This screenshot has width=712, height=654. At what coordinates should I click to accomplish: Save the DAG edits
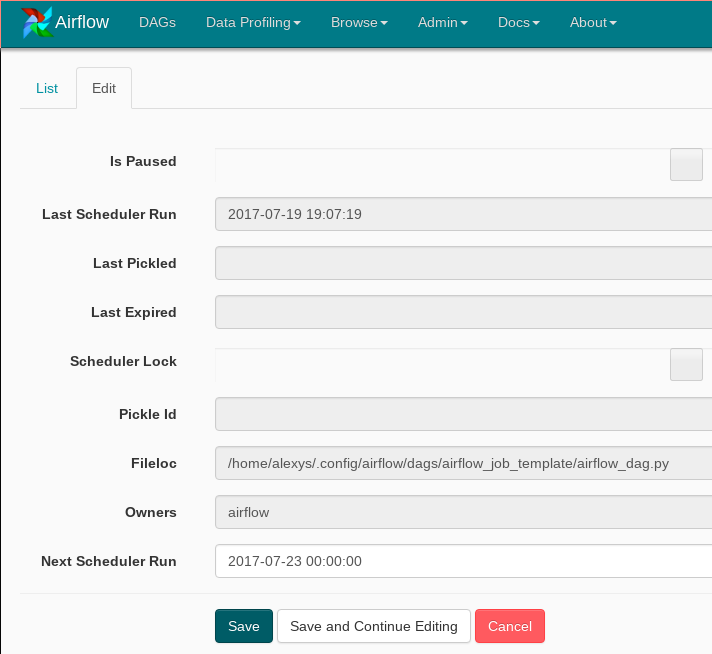point(244,626)
